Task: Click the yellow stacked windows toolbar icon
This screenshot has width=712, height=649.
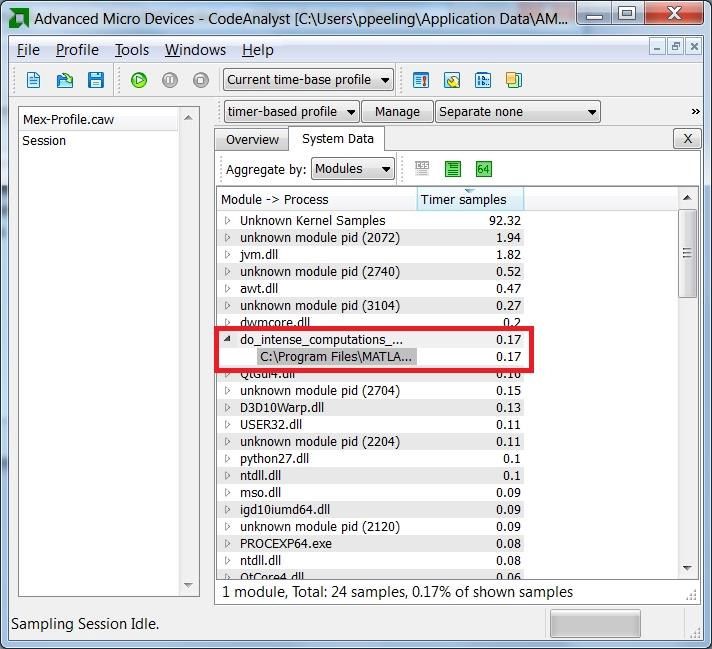Action: click(514, 80)
